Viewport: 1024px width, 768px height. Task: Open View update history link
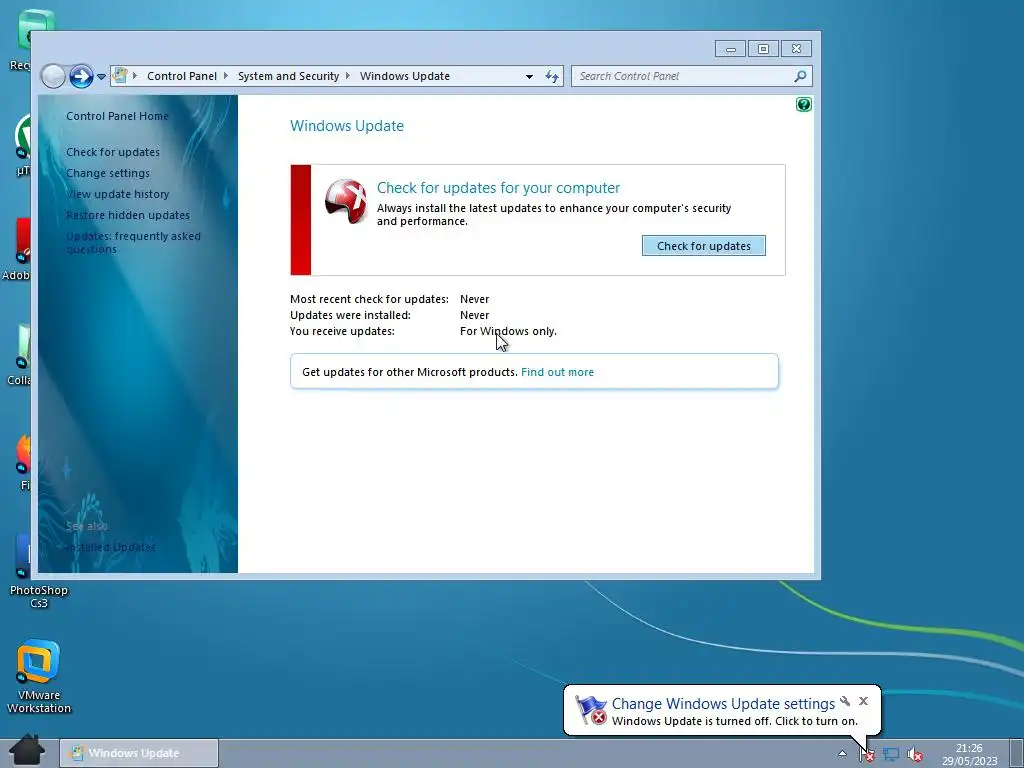tap(118, 194)
